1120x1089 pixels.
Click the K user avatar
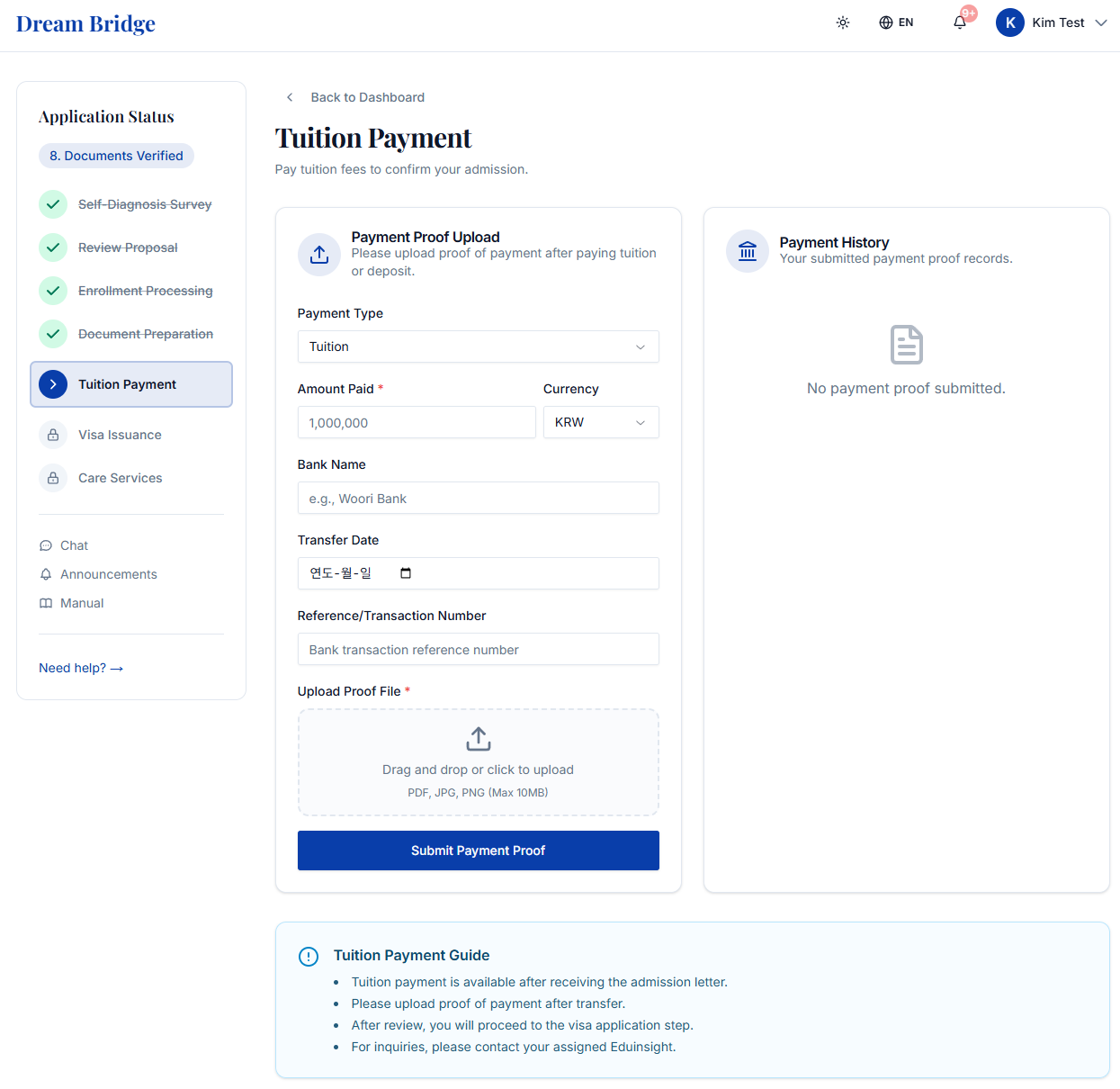(1010, 22)
